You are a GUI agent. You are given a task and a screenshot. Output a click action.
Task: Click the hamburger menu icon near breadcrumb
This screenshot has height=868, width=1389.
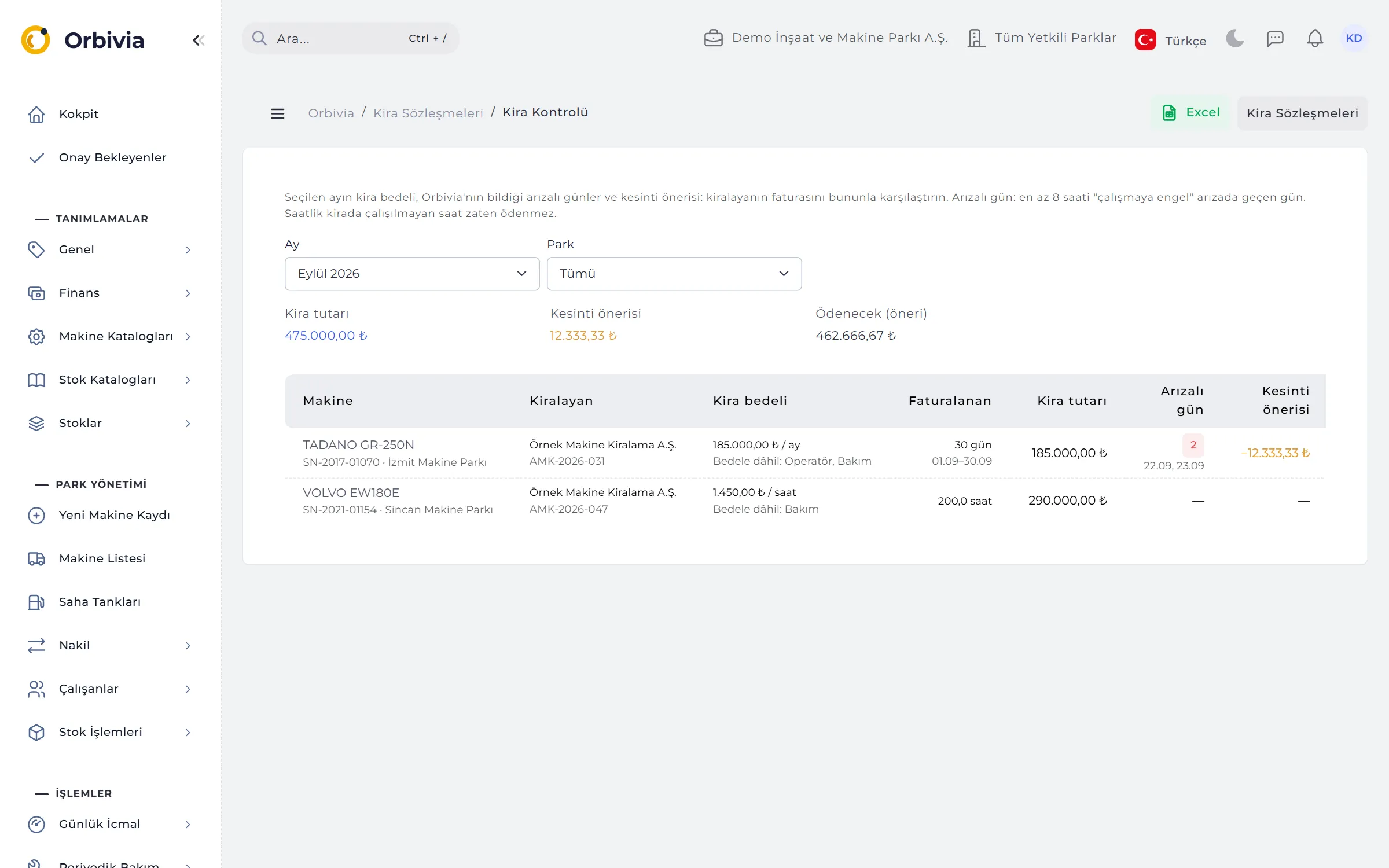[x=278, y=113]
